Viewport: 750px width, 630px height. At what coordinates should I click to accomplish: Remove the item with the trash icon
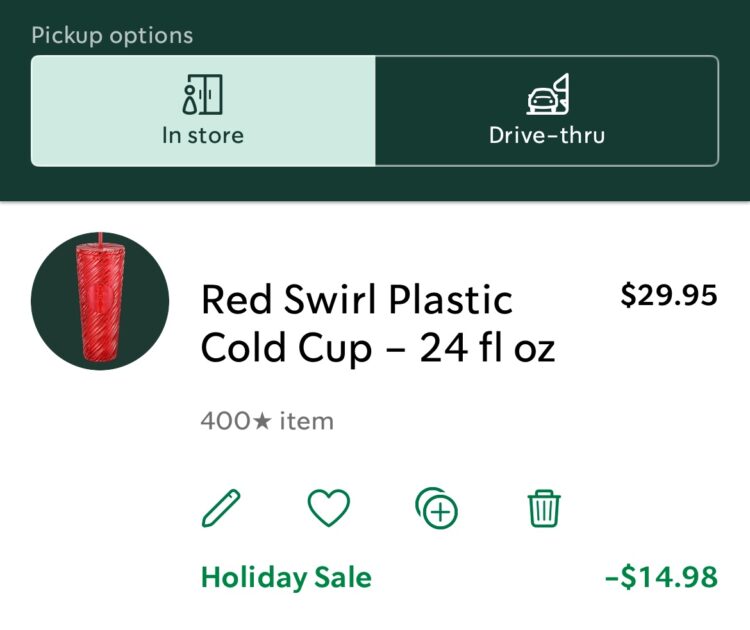544,509
